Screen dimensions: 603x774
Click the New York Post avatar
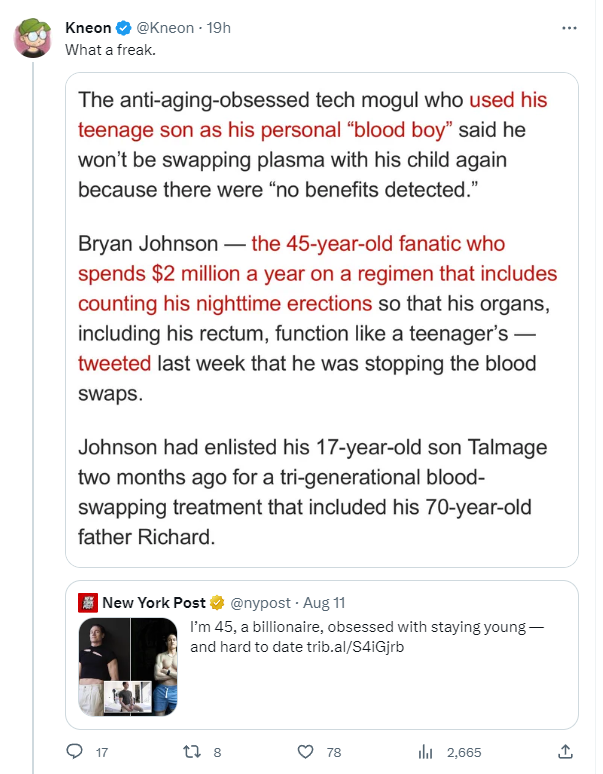[x=88, y=602]
